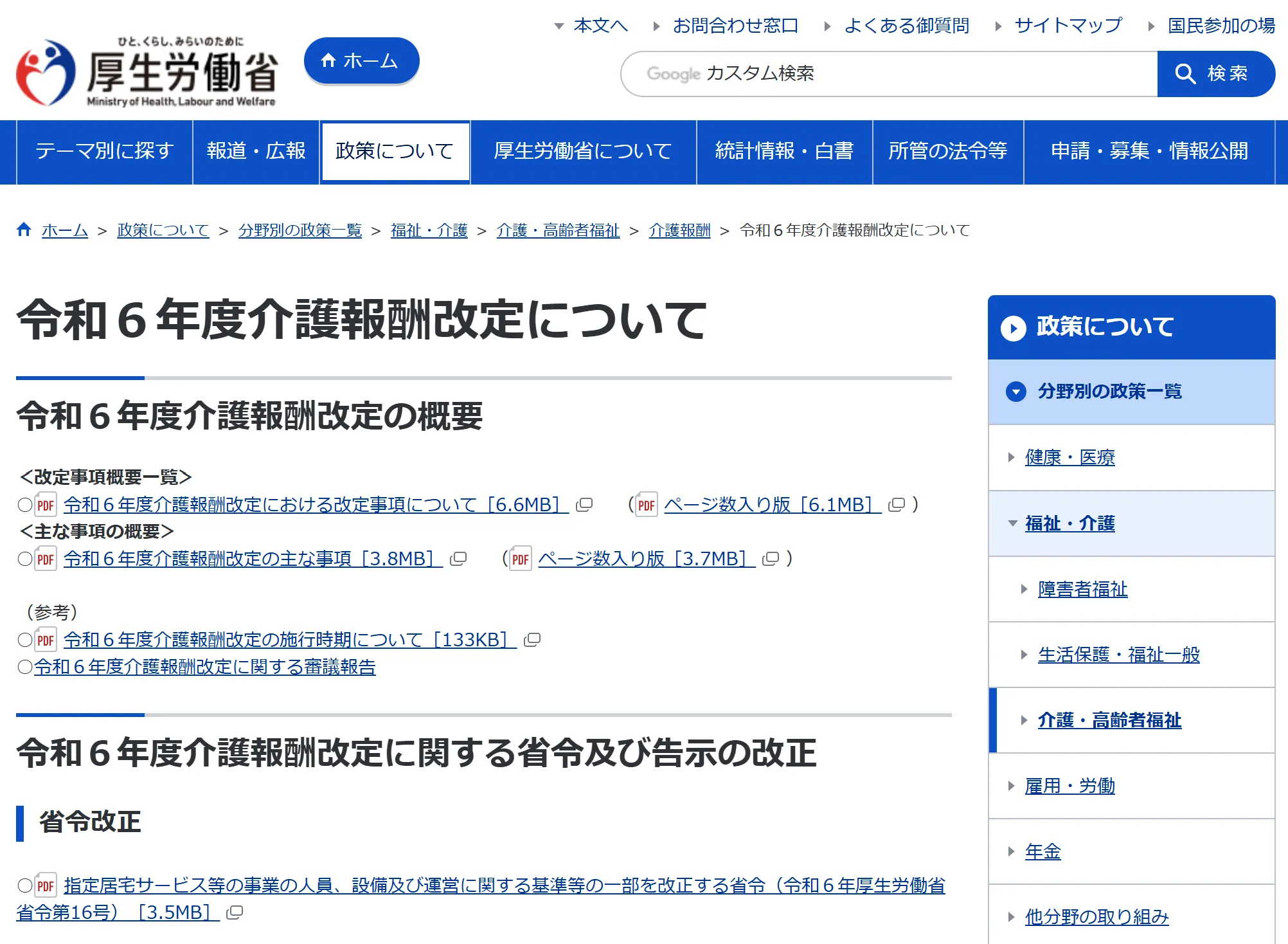Expand the 福祉・介護 sidebar item
Screen dimensions: 1288x944
click(1013, 523)
